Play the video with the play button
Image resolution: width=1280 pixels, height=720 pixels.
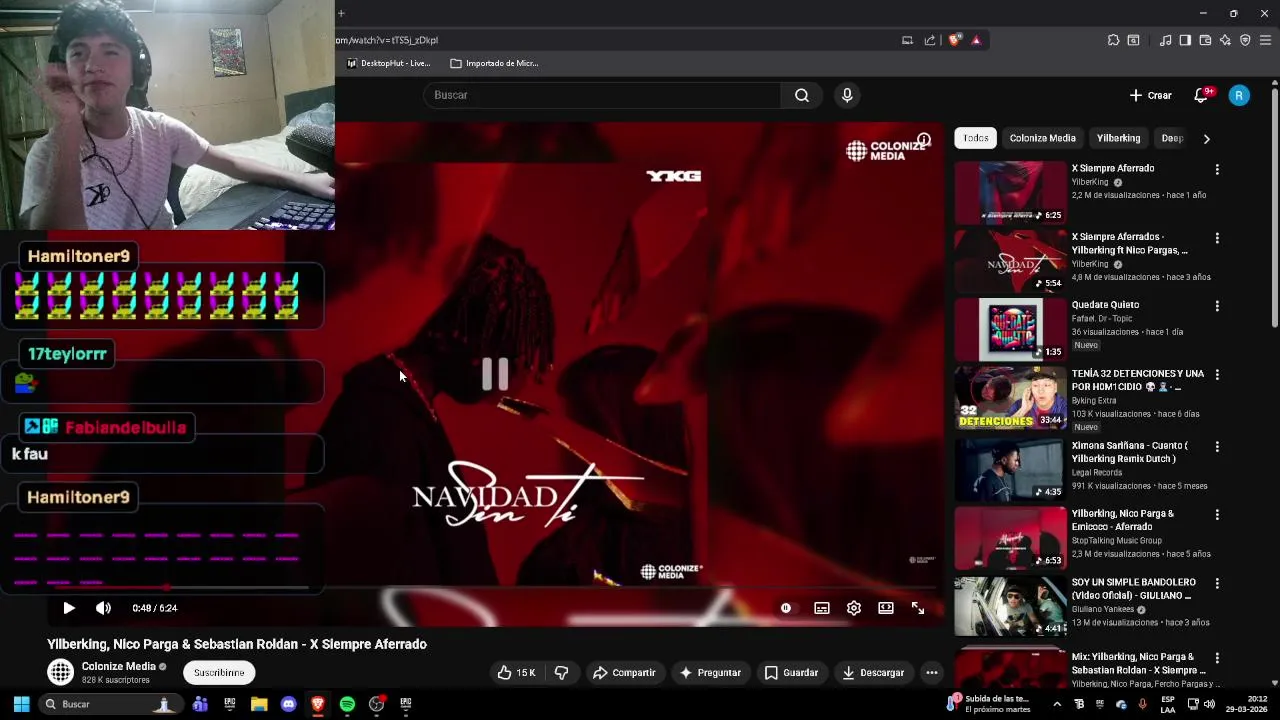tap(69, 608)
